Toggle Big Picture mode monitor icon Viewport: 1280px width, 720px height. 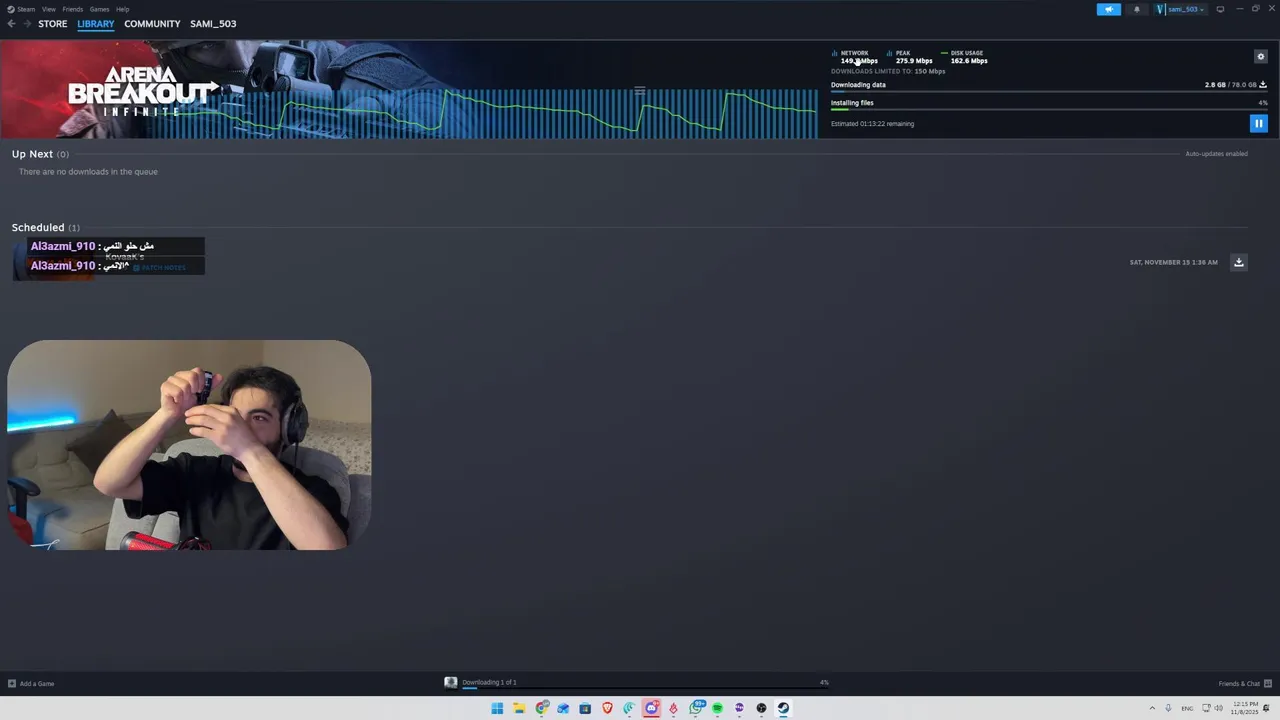(x=1220, y=9)
